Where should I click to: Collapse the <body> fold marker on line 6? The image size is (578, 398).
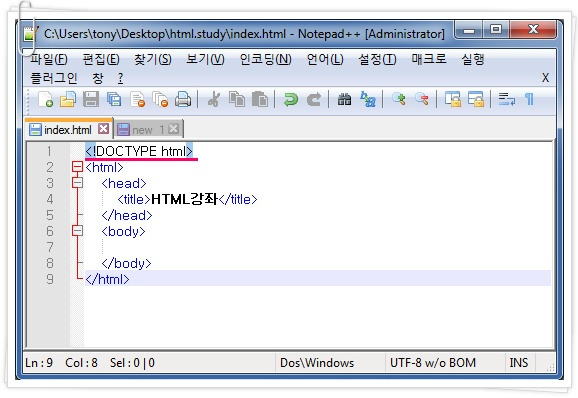77,231
